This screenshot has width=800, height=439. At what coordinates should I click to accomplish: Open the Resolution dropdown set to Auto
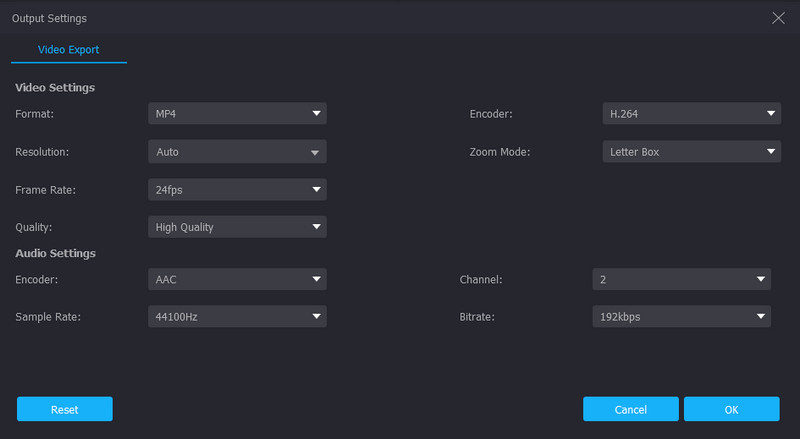tap(237, 152)
